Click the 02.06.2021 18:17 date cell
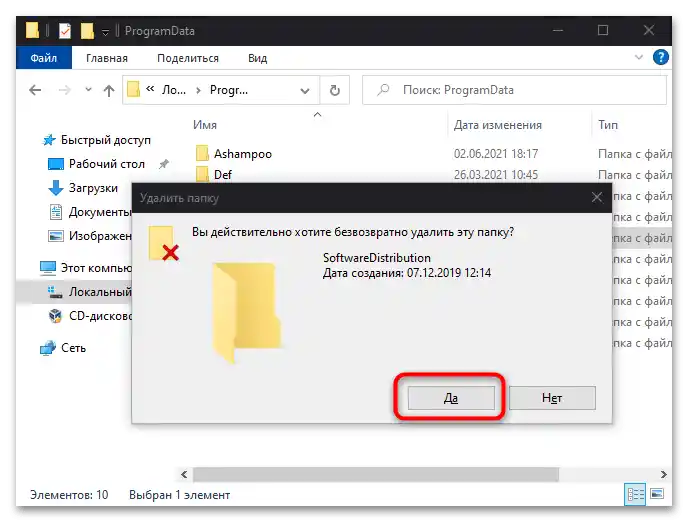Image resolution: width=688 pixels, height=522 pixels. [496, 154]
